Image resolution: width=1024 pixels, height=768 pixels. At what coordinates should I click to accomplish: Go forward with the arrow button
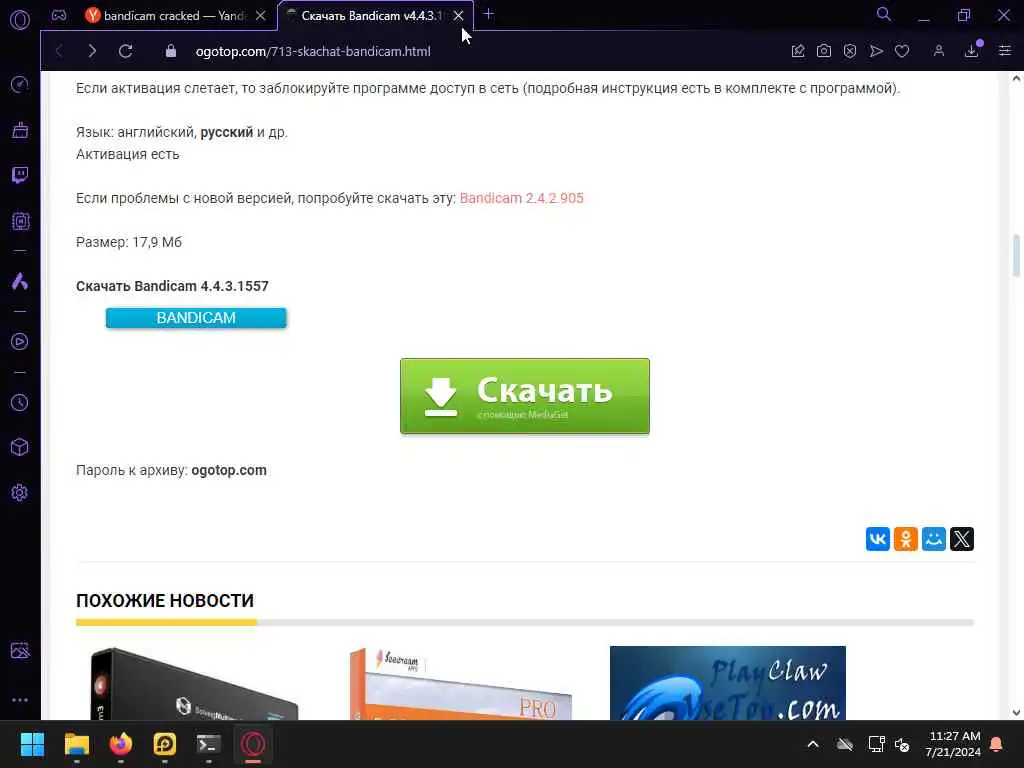pos(92,51)
